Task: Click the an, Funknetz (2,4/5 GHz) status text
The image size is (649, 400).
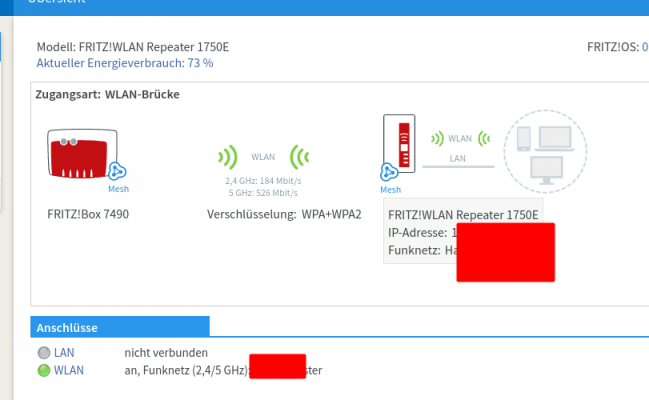Action: click(x=186, y=370)
